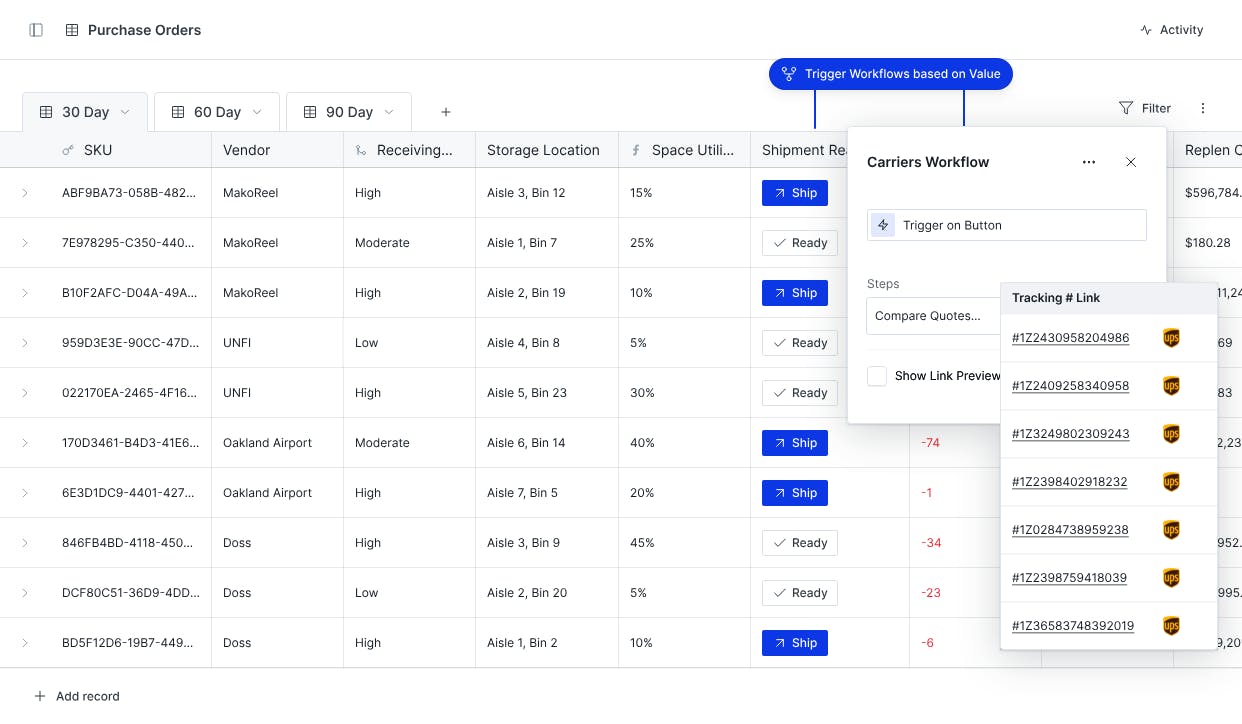Click Ready button for Aisle 1, Bin 7

pos(799,243)
